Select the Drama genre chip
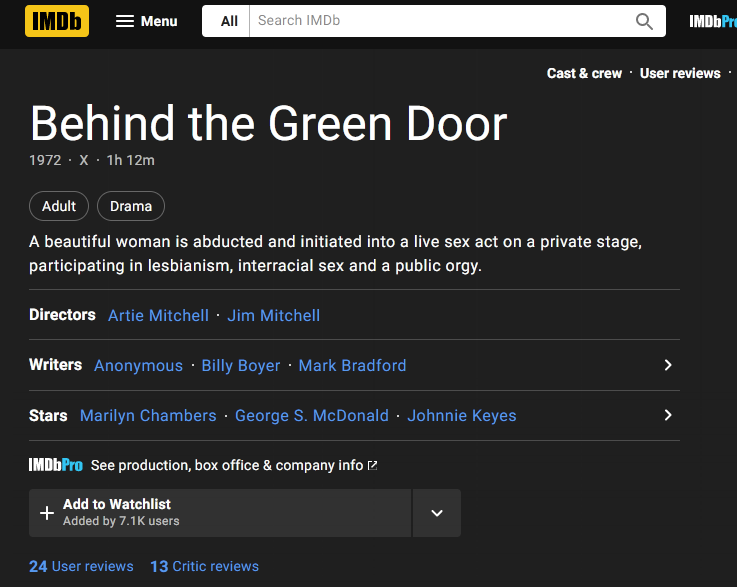 click(131, 206)
